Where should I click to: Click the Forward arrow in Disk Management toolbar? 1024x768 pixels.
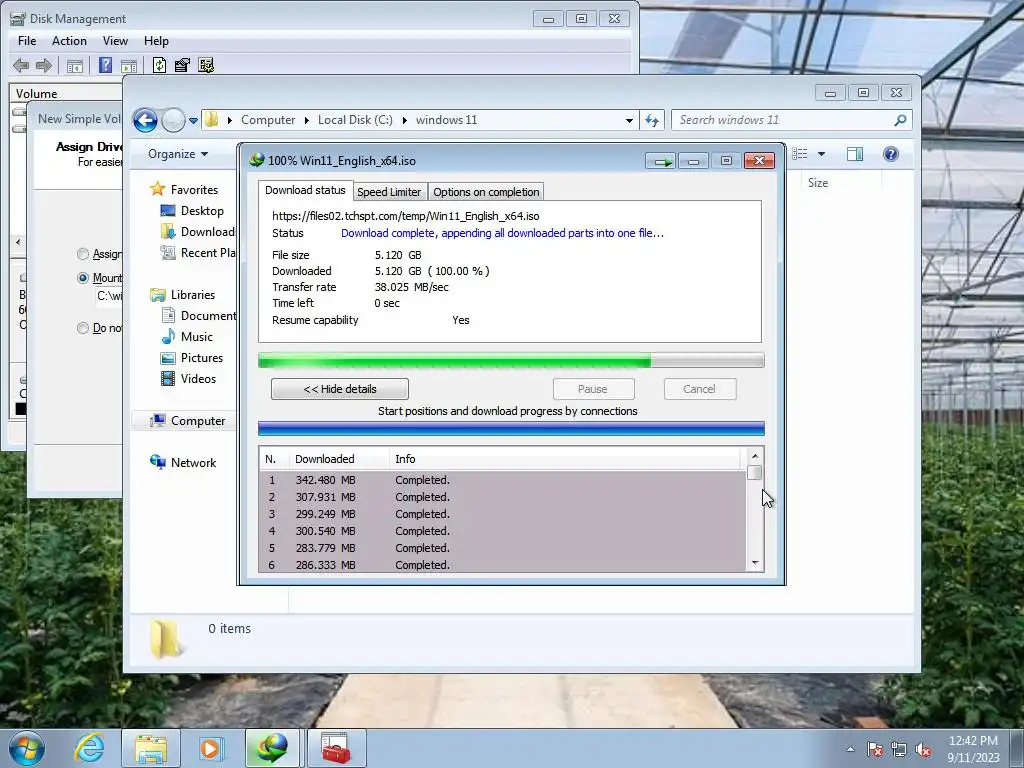tap(44, 65)
